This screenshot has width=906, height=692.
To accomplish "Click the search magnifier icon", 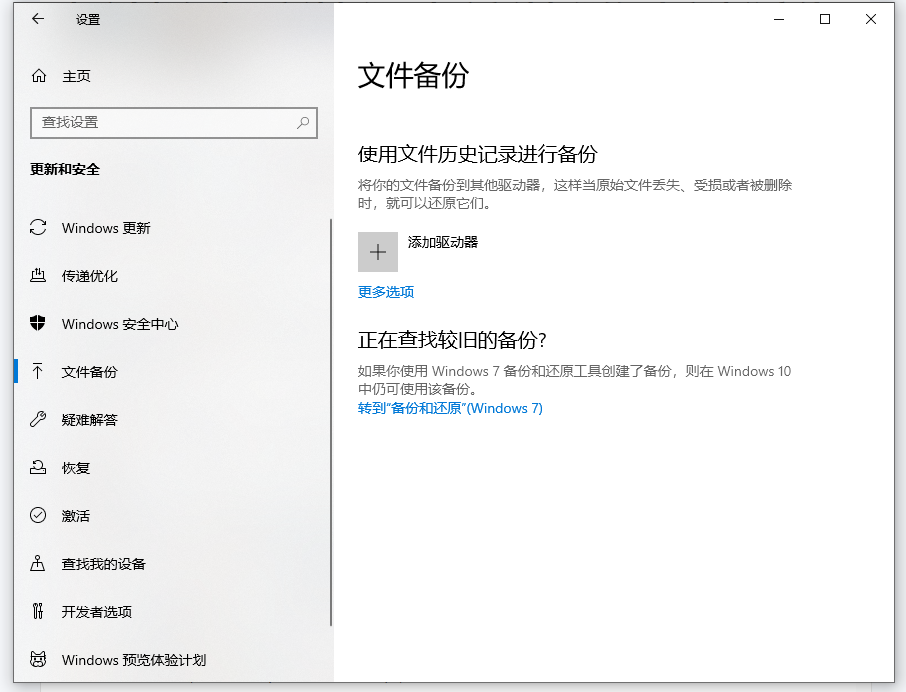I will (x=303, y=122).
